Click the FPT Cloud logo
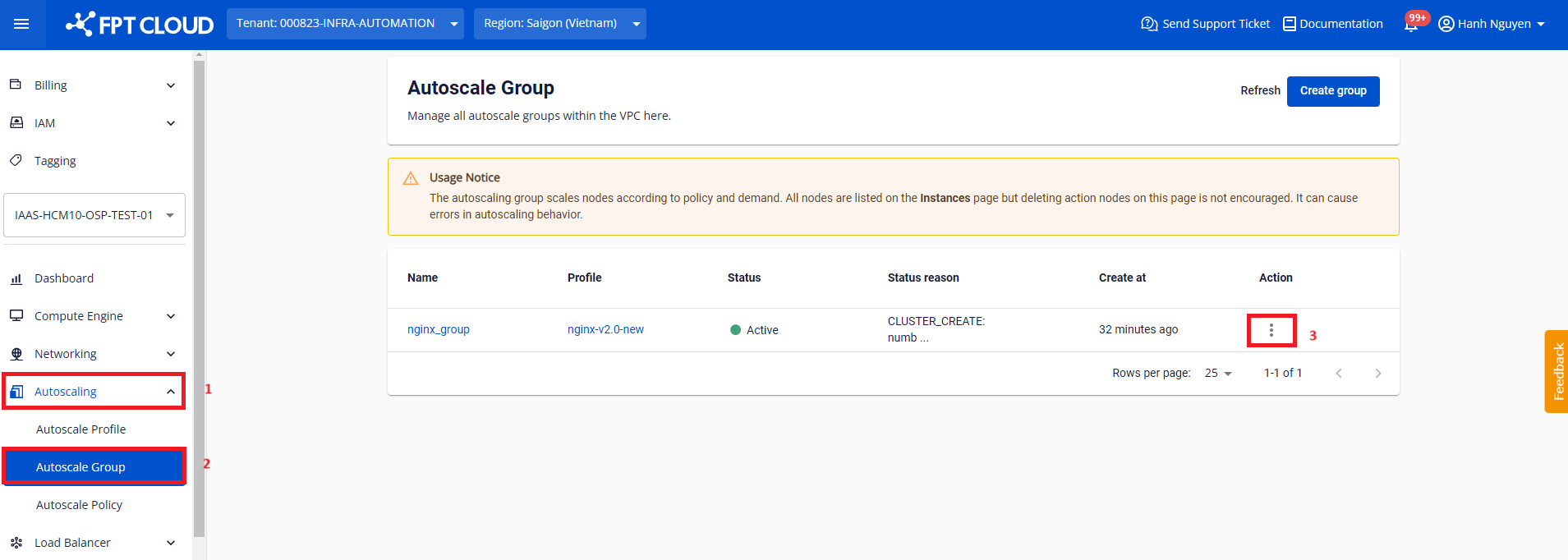This screenshot has height=560, width=1568. tap(140, 25)
